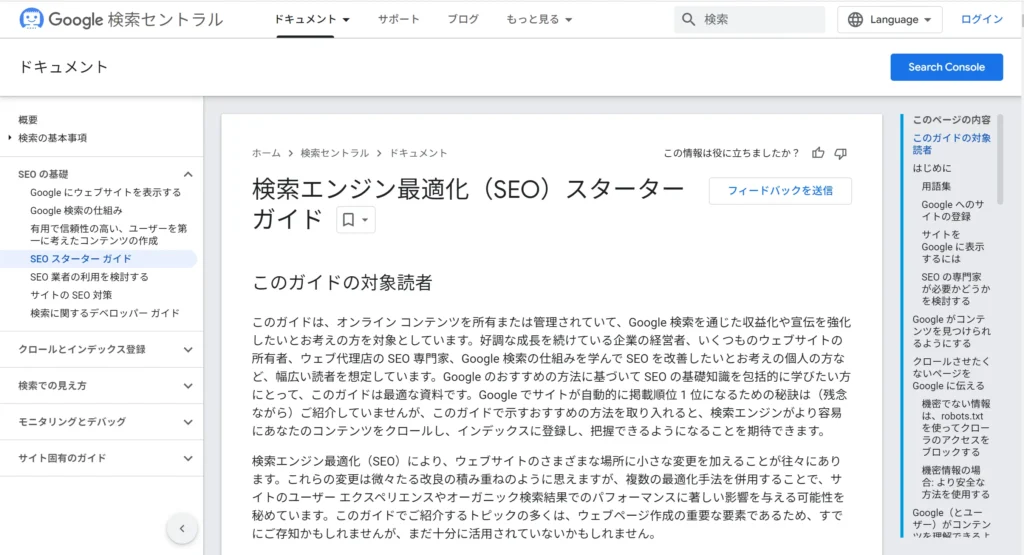
Task: Jump to Google へのサイトの登録 in the contents
Action: (952, 210)
